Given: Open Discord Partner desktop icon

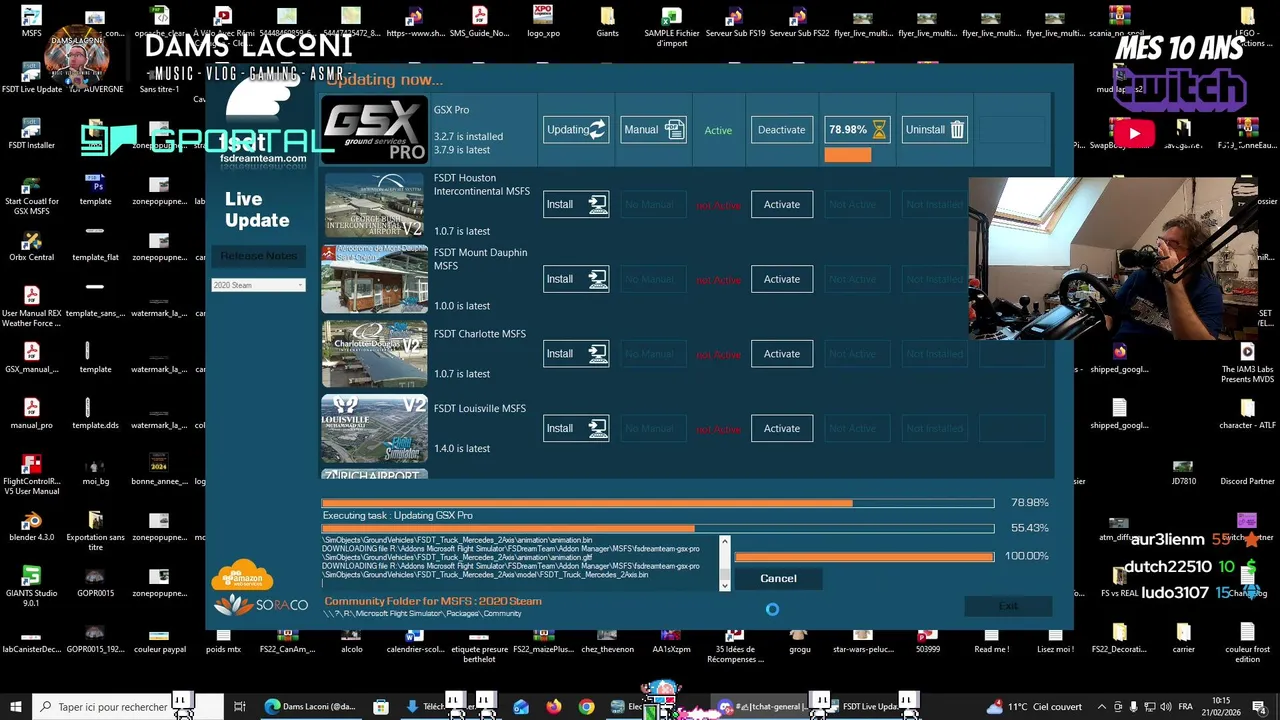Looking at the screenshot, I should tap(1247, 470).
